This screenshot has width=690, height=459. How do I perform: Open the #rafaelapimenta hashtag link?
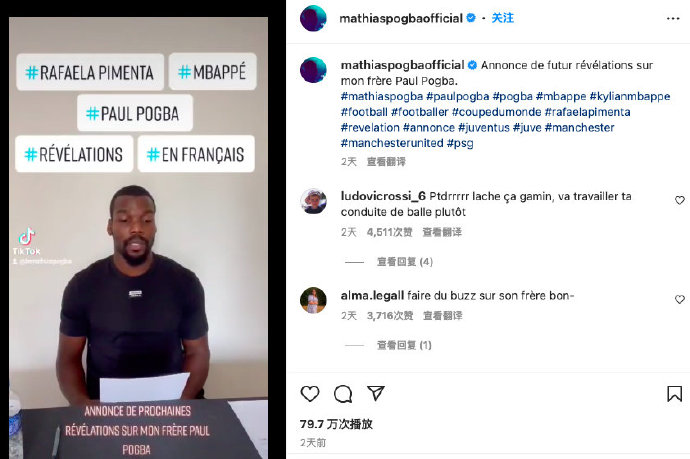[587, 112]
